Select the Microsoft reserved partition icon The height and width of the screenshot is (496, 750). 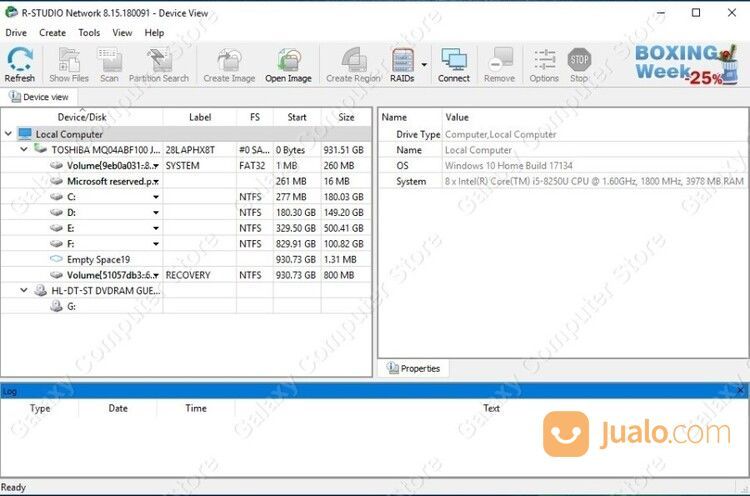56,181
